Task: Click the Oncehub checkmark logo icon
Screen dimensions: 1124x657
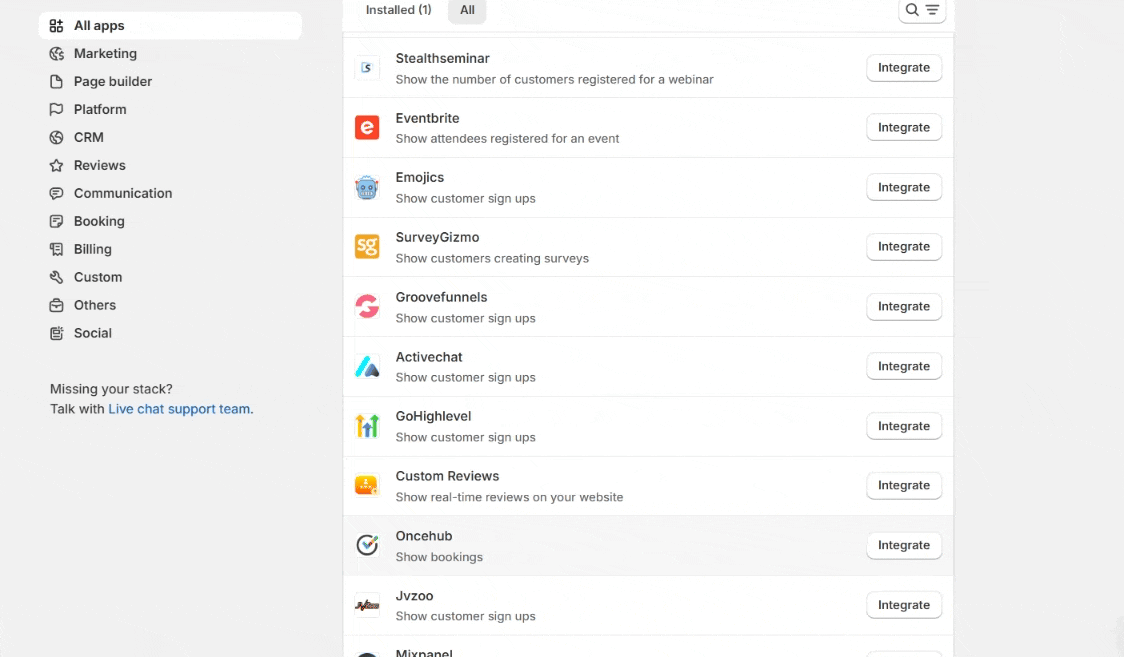Action: [x=367, y=545]
